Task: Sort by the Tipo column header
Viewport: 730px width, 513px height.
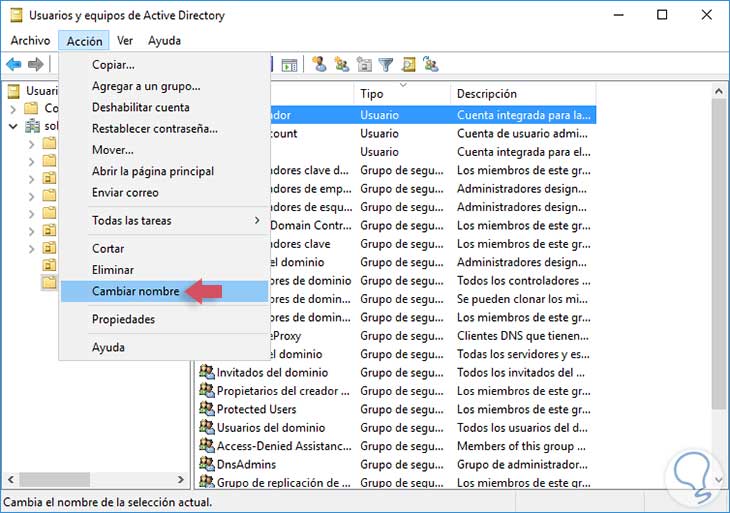Action: pyautogui.click(x=402, y=94)
